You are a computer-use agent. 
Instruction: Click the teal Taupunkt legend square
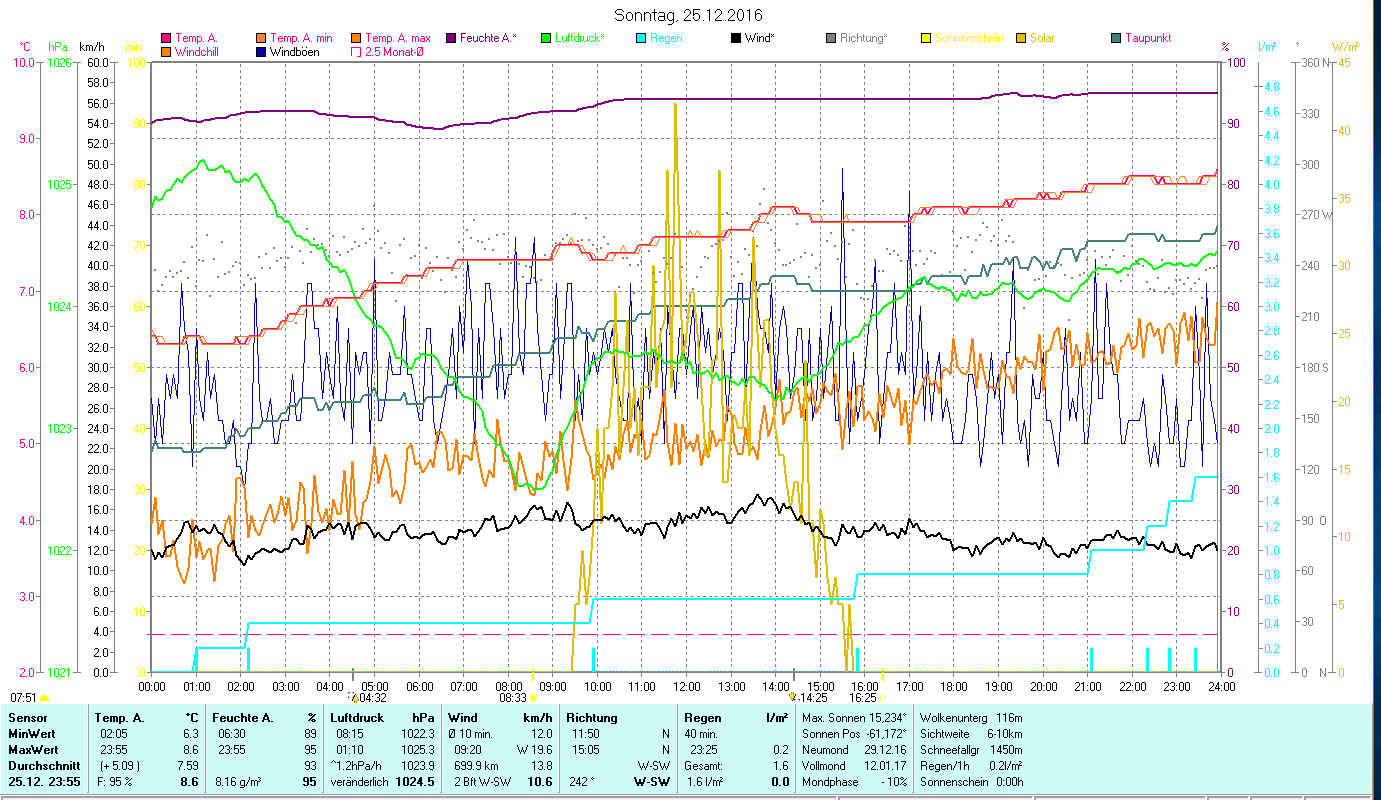(x=1116, y=39)
